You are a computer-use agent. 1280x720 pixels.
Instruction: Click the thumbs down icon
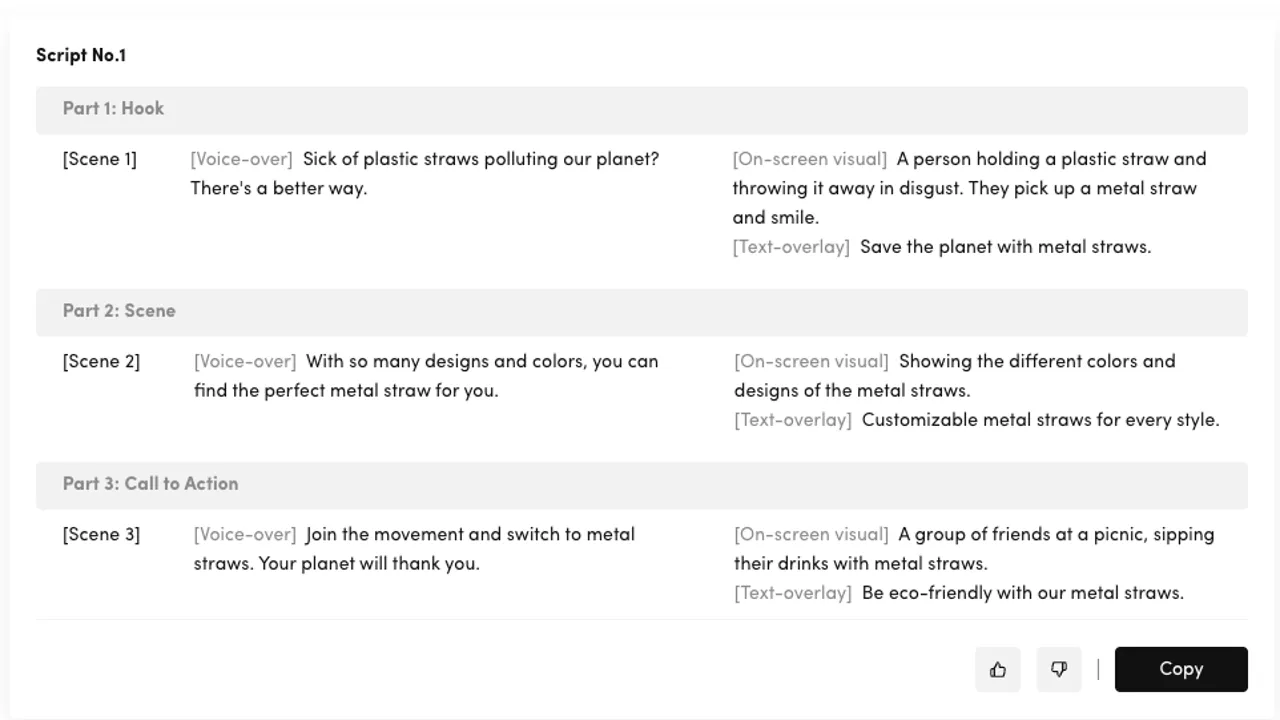tap(1059, 670)
